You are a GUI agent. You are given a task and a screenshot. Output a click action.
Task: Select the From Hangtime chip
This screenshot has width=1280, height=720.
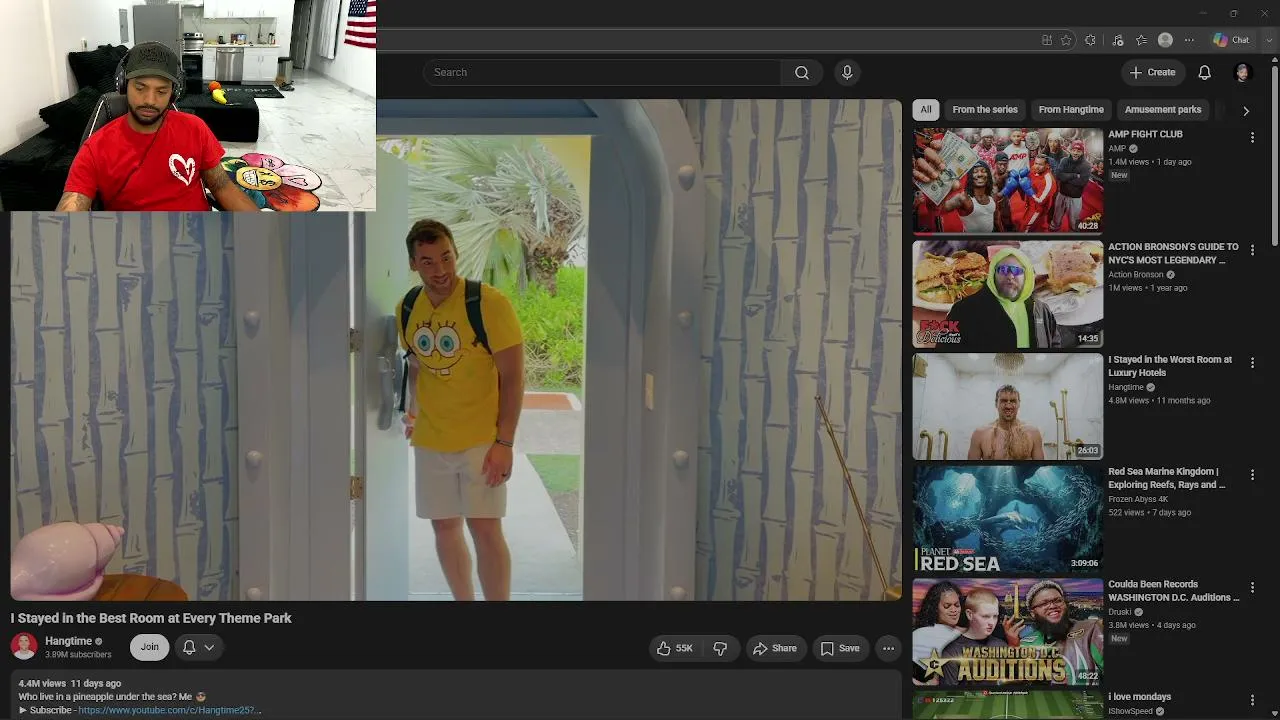[x=1071, y=110]
